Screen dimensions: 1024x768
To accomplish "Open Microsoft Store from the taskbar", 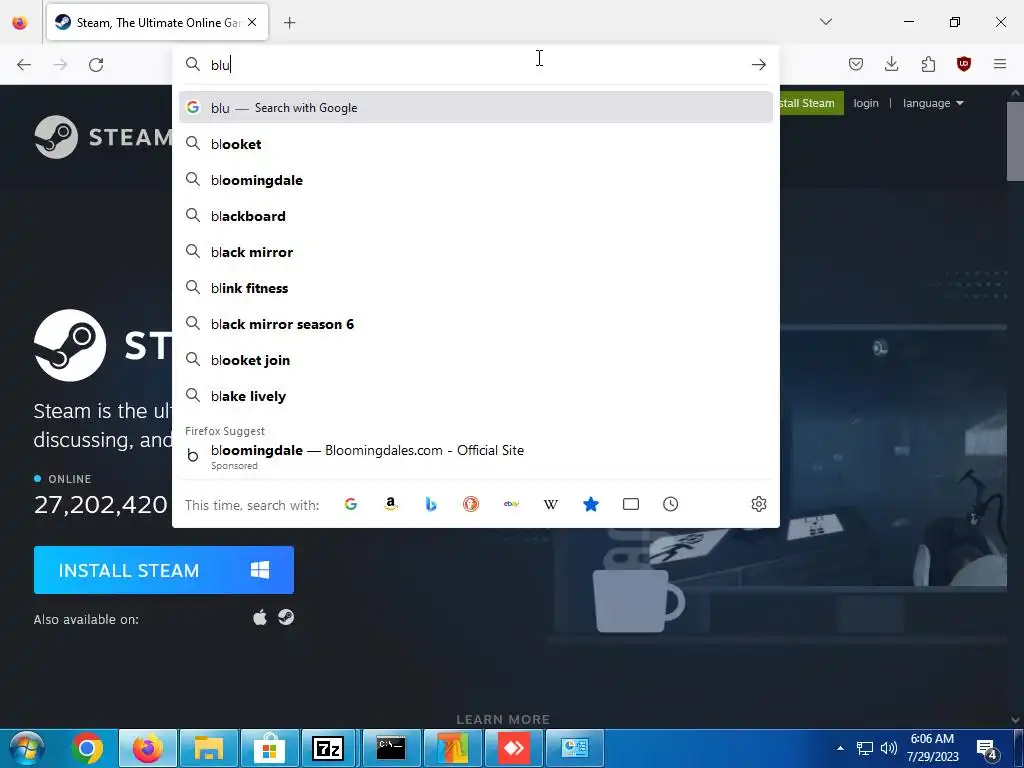I will (269, 748).
